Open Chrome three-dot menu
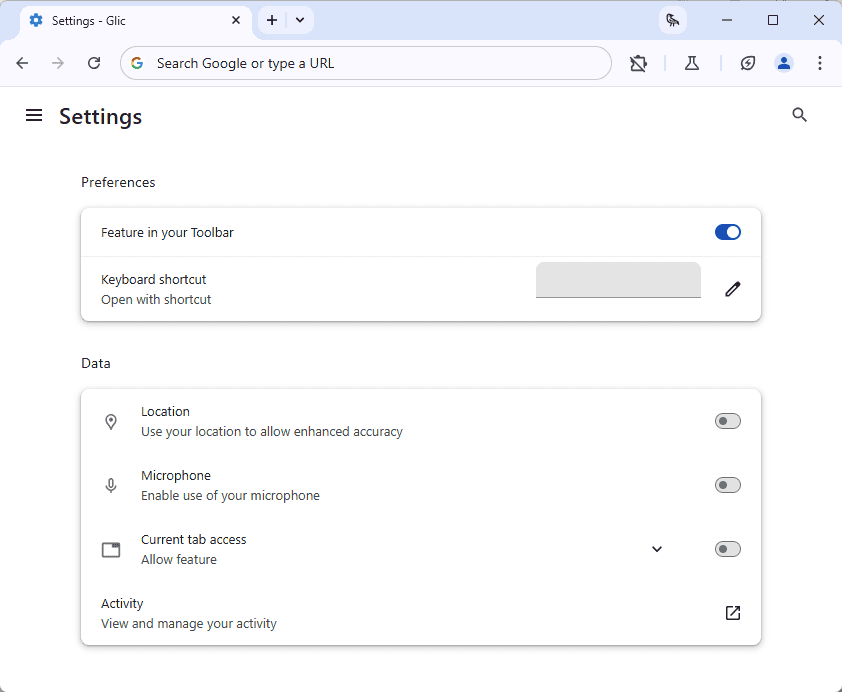Image resolution: width=842 pixels, height=692 pixels. (819, 63)
